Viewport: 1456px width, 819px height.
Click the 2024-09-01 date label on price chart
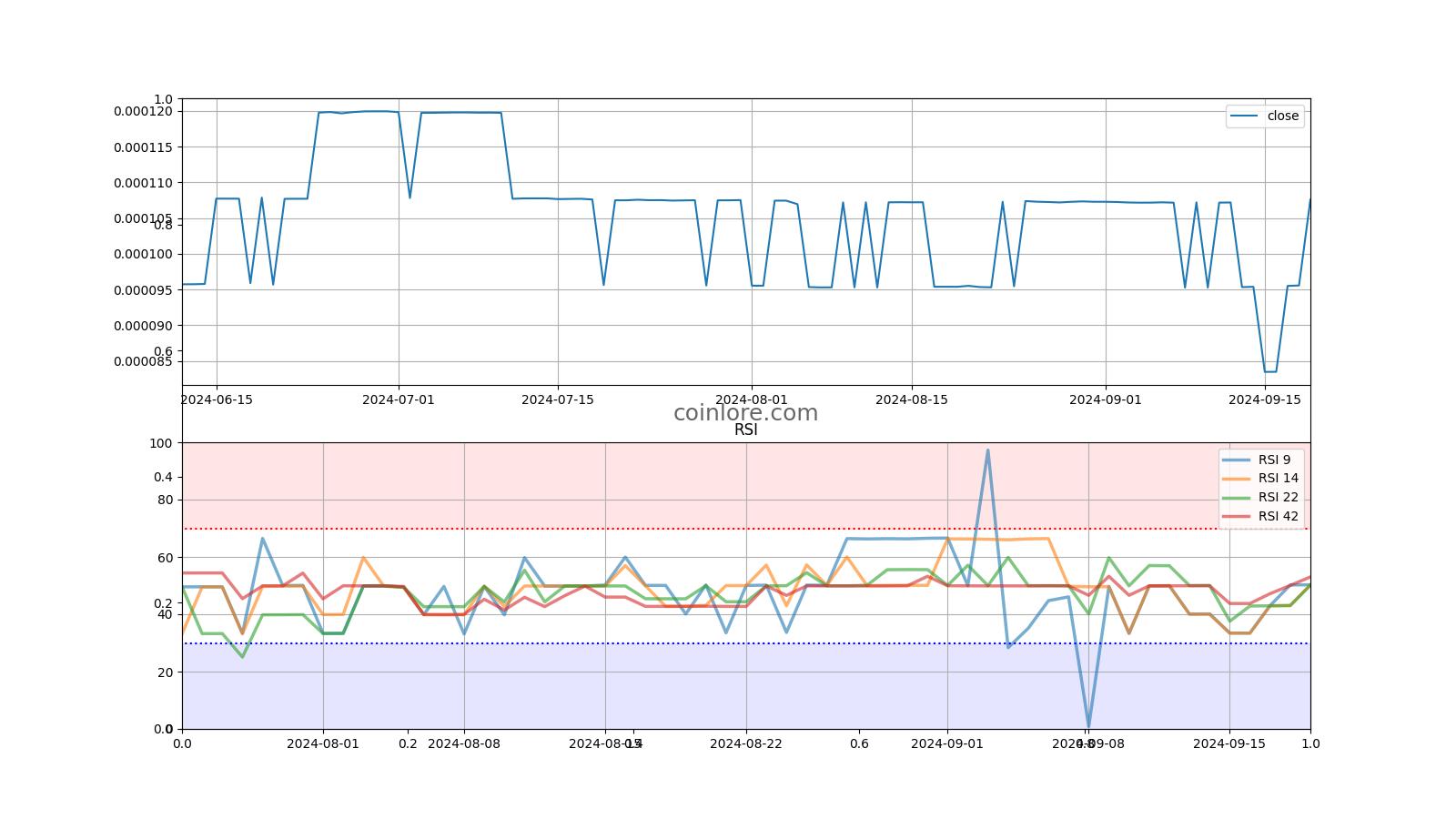coord(1106,399)
